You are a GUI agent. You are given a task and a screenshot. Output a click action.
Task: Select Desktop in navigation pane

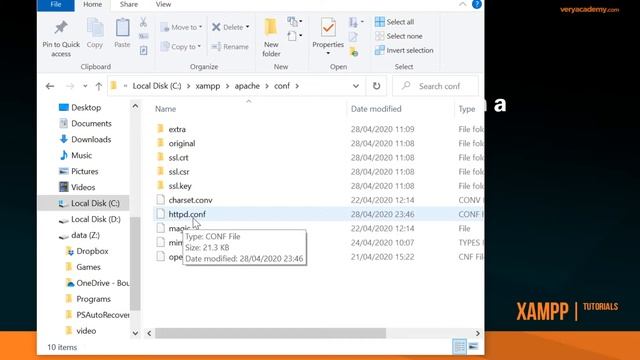point(86,107)
